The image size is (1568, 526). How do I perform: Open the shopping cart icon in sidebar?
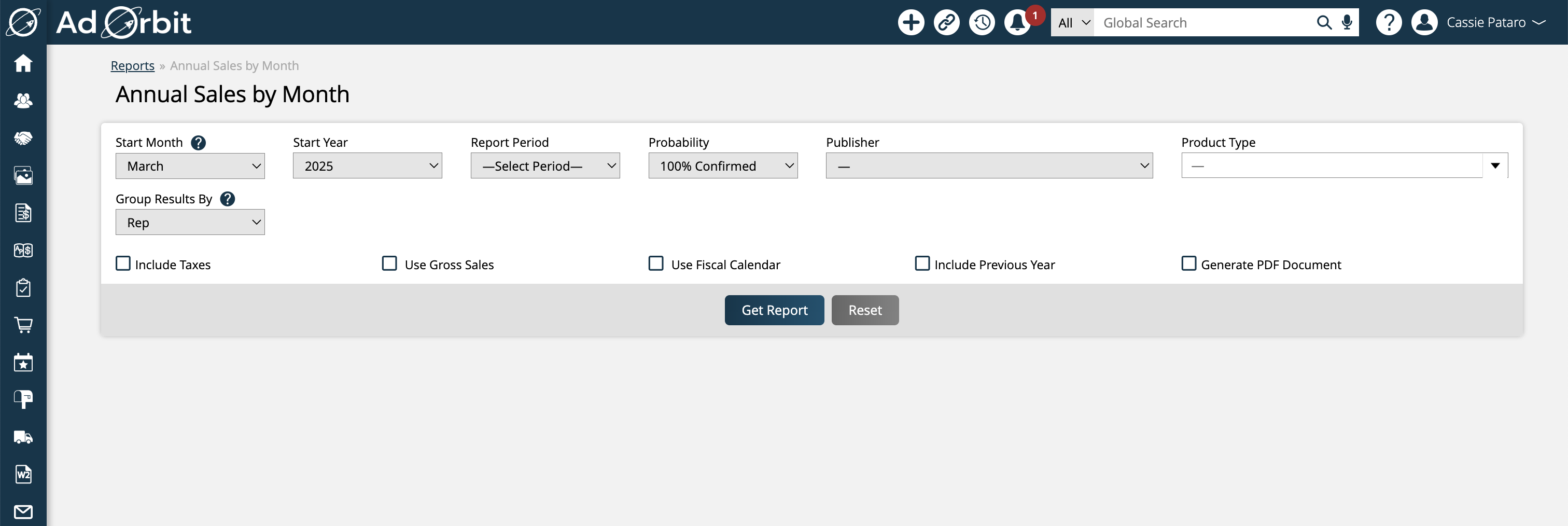(x=23, y=325)
